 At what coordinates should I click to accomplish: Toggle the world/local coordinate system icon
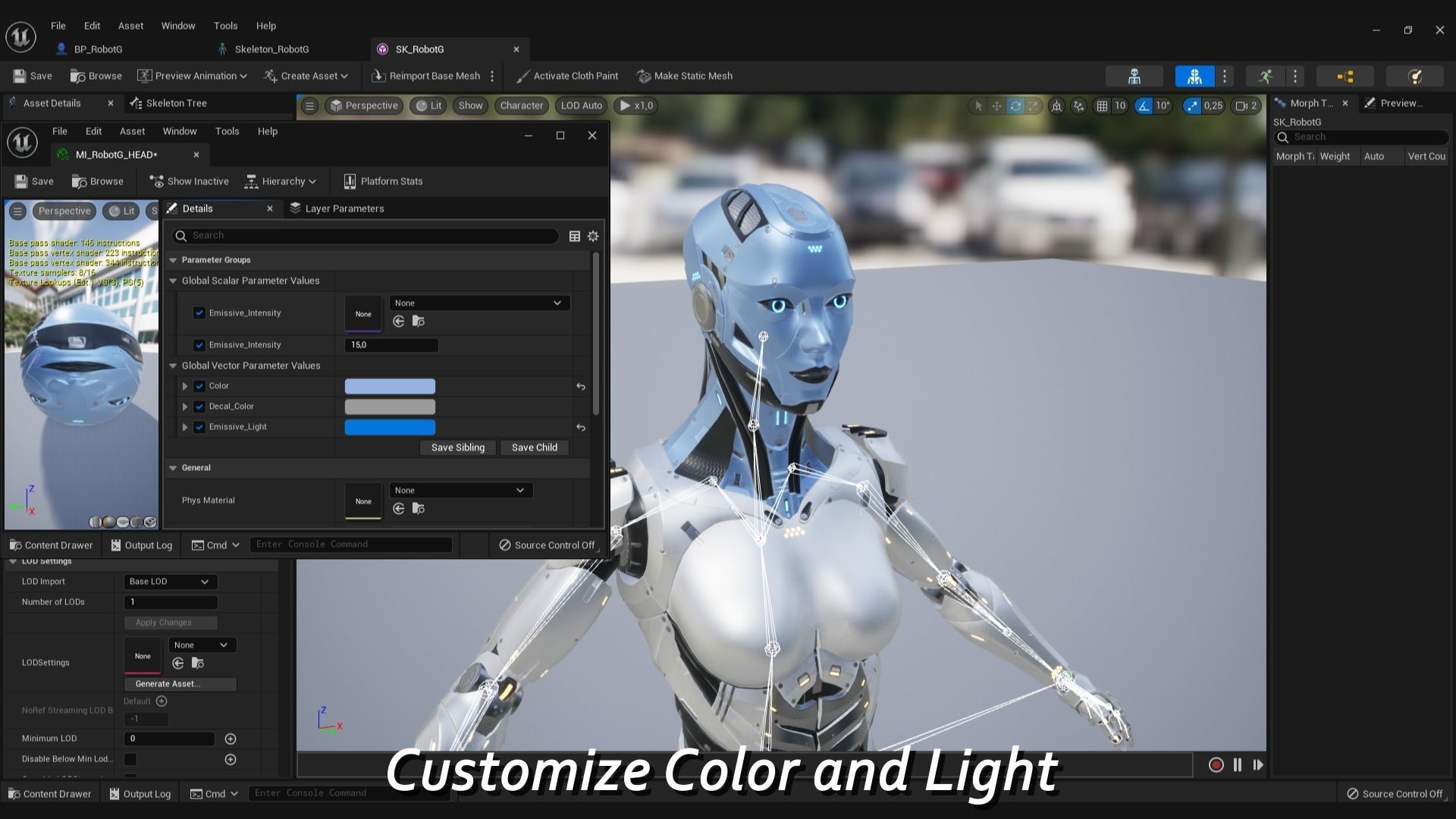point(1056,105)
